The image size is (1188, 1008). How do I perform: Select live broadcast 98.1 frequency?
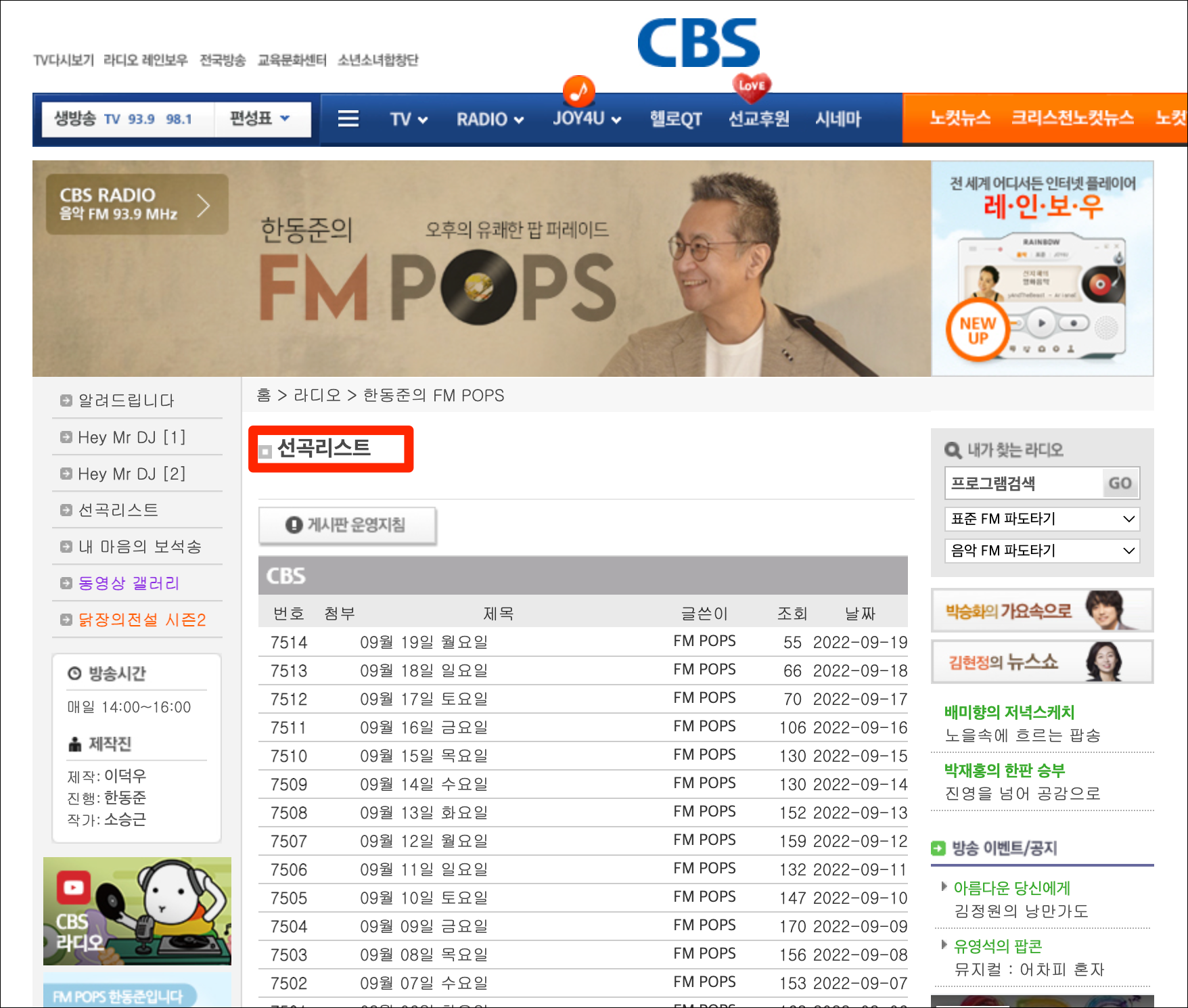[x=179, y=119]
